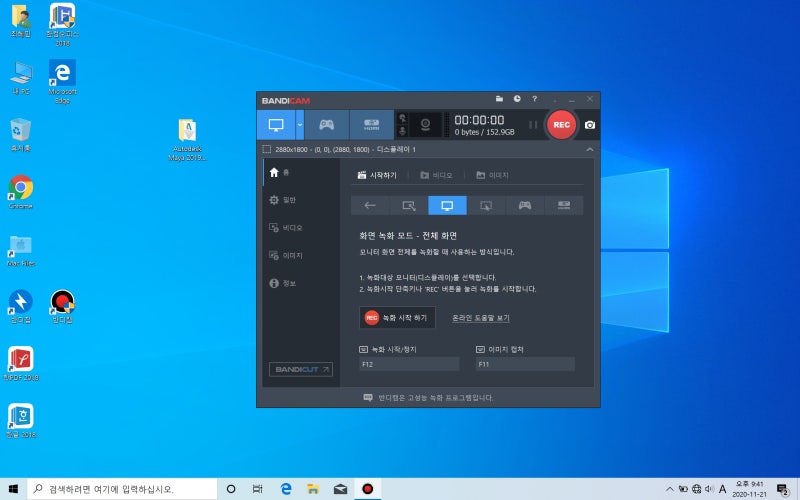Click the speech bubble icon in footer
This screenshot has height=500, width=800.
[x=368, y=397]
